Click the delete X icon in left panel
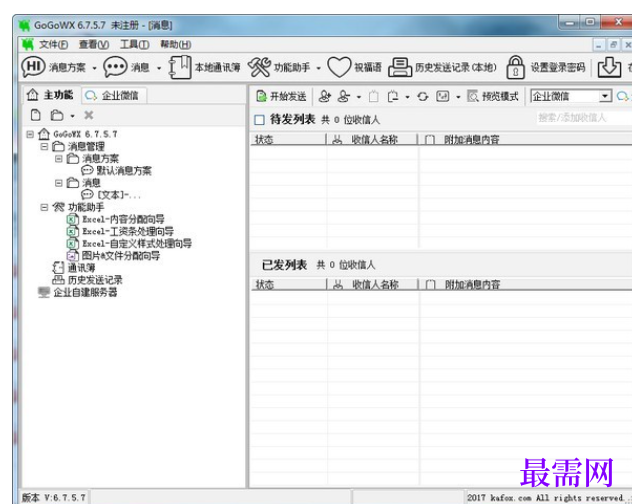This screenshot has height=504, width=632. 89,115
